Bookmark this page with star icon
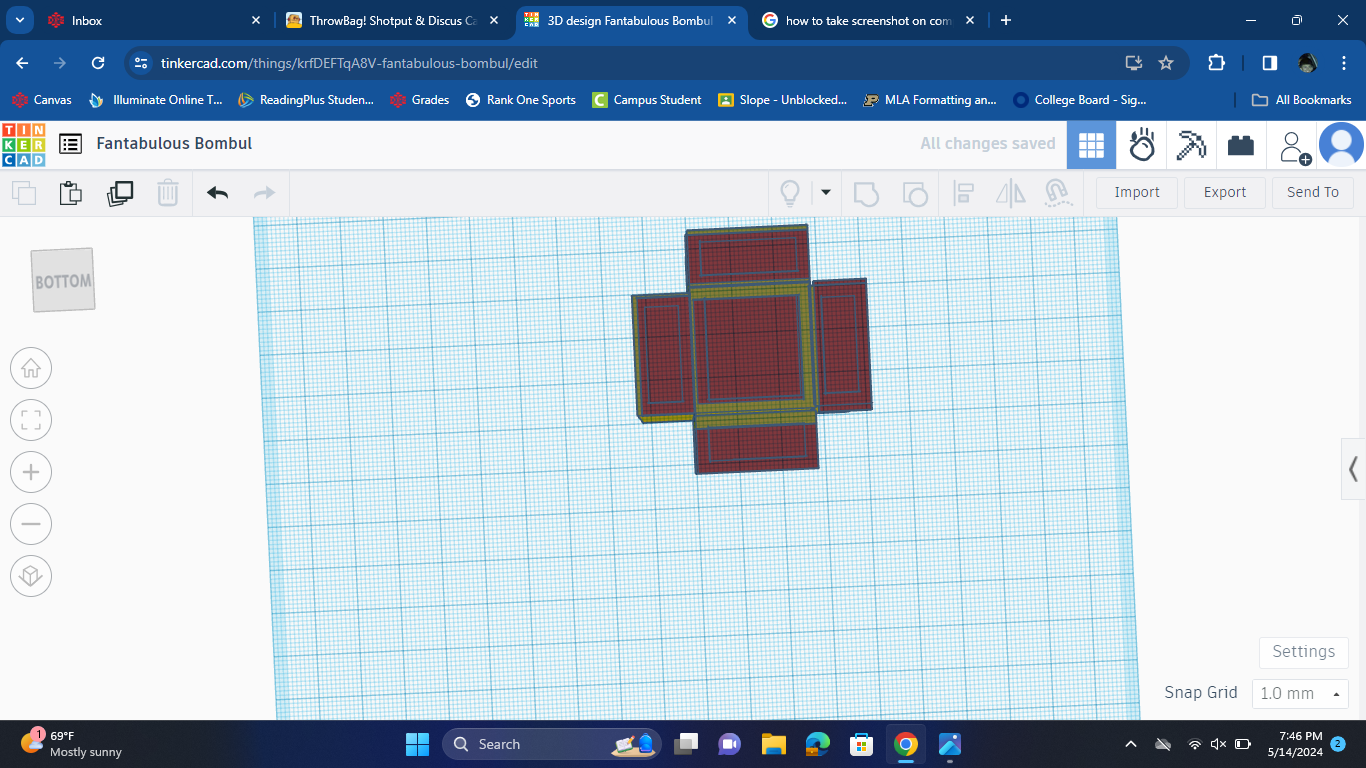The width and height of the screenshot is (1366, 768). [x=1165, y=62]
